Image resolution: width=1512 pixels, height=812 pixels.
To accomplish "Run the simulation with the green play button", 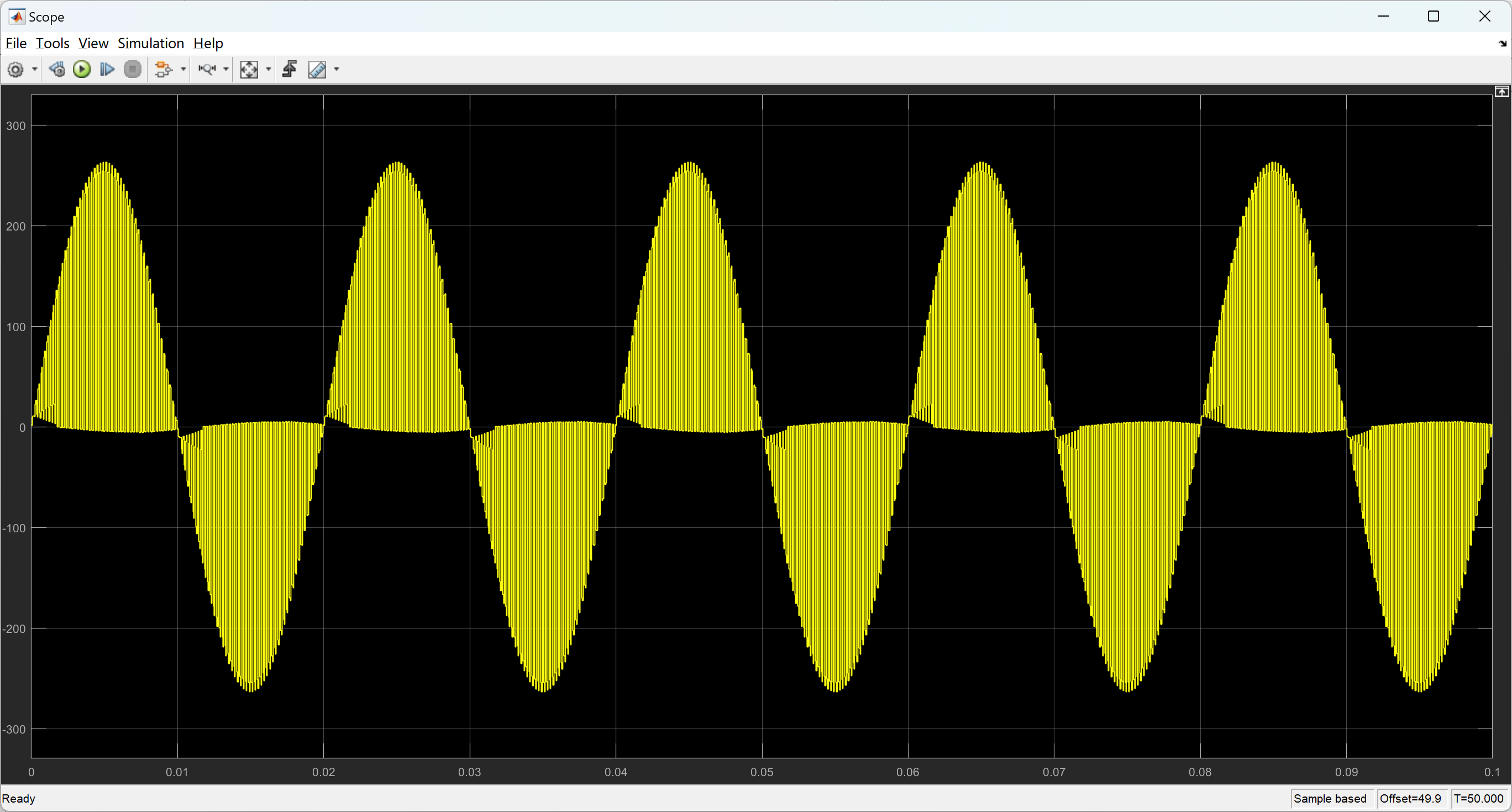I will (82, 69).
